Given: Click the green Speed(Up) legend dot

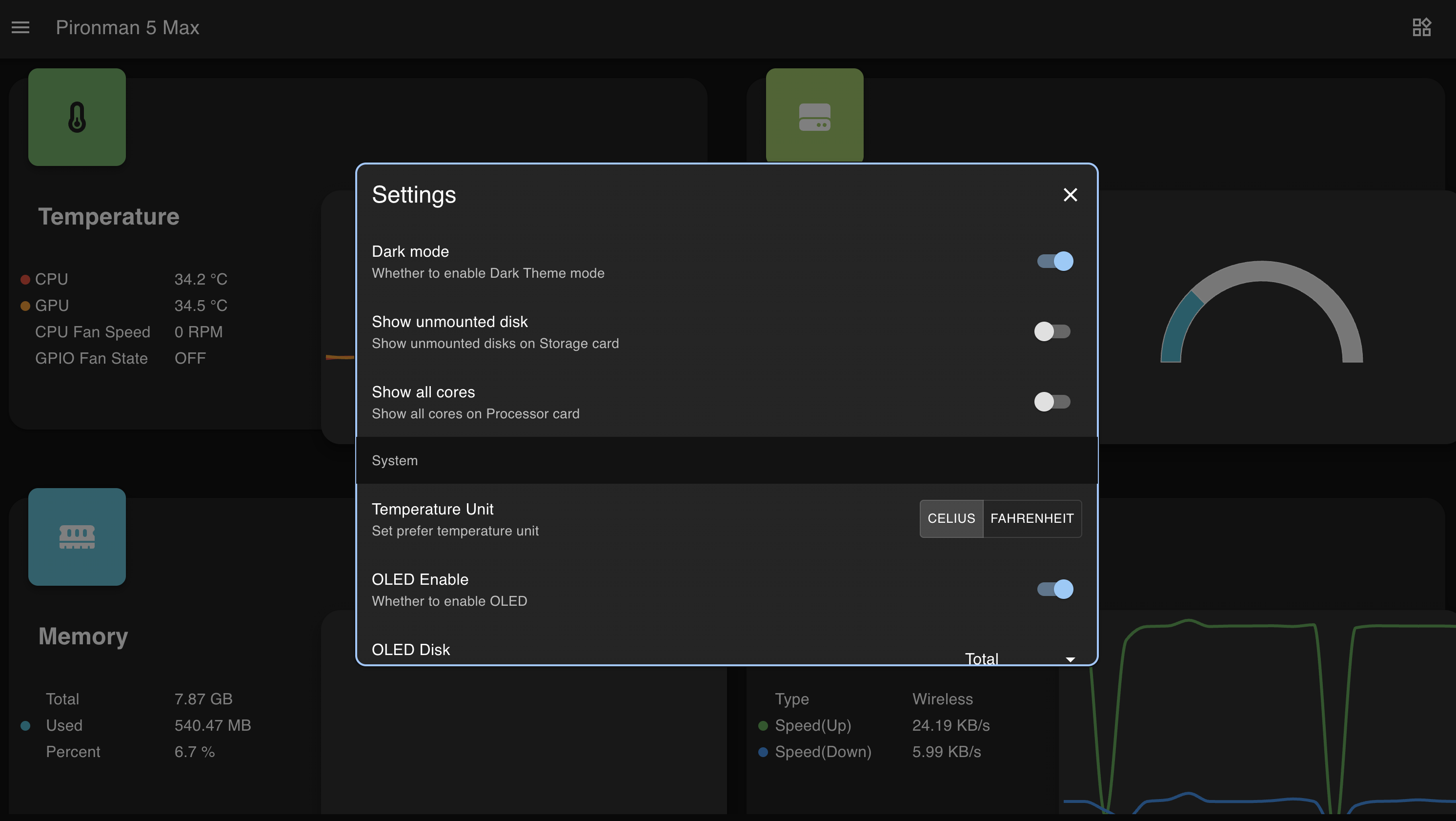Looking at the screenshot, I should (x=763, y=725).
